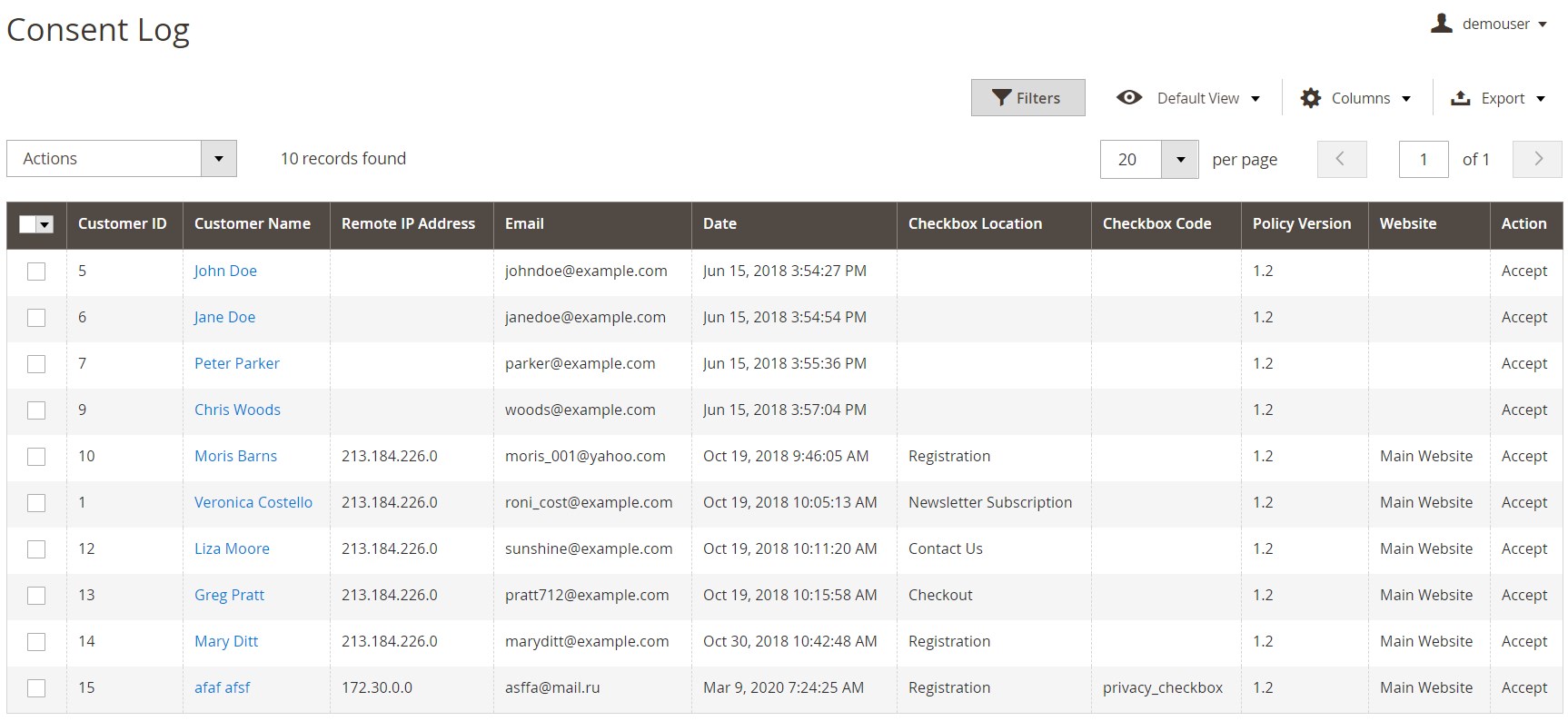Viewport: 1568px width, 721px height.
Task: Open Chris Woods customer link
Action: coord(237,410)
